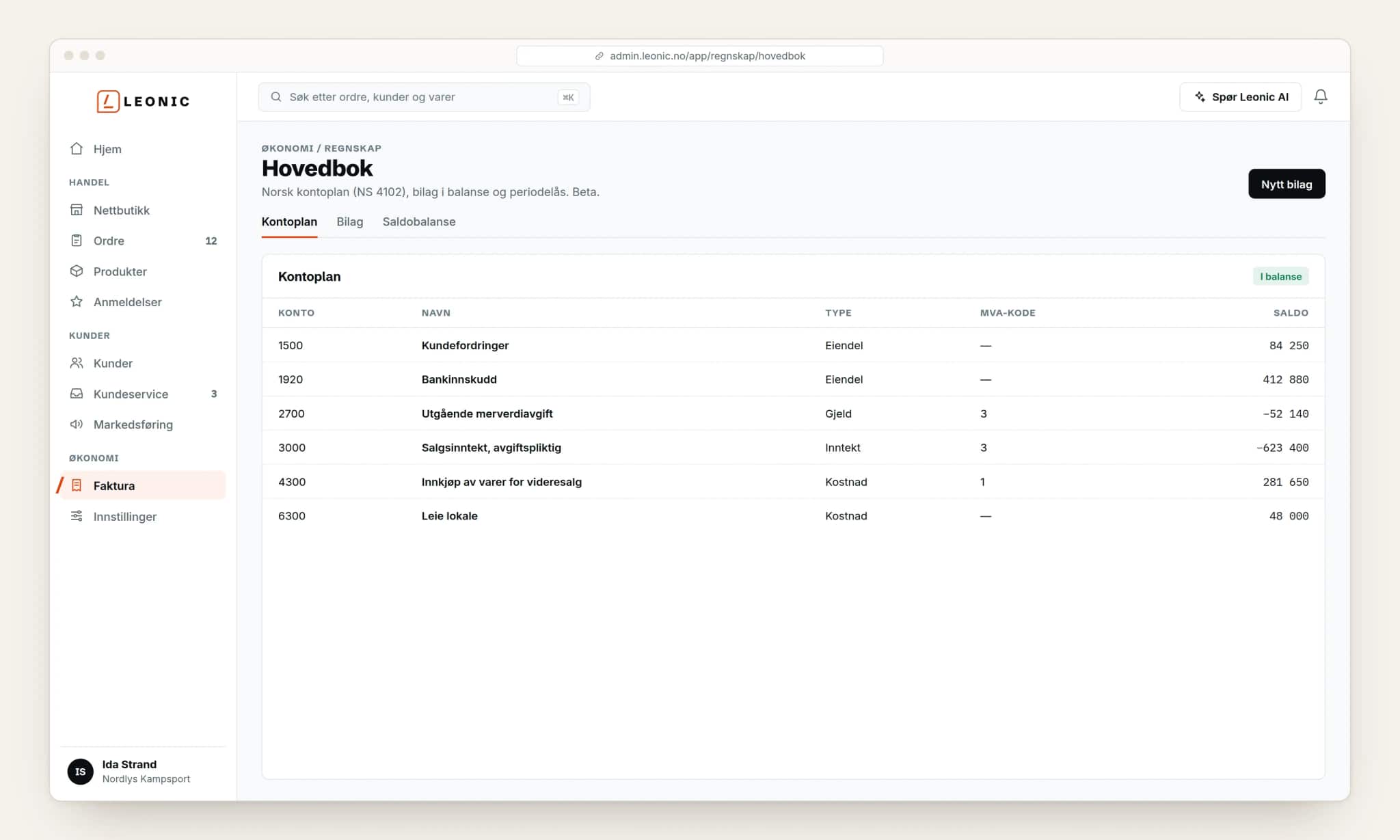Select account row Bankinnskudd
This screenshot has width=1400, height=840.
click(793, 379)
